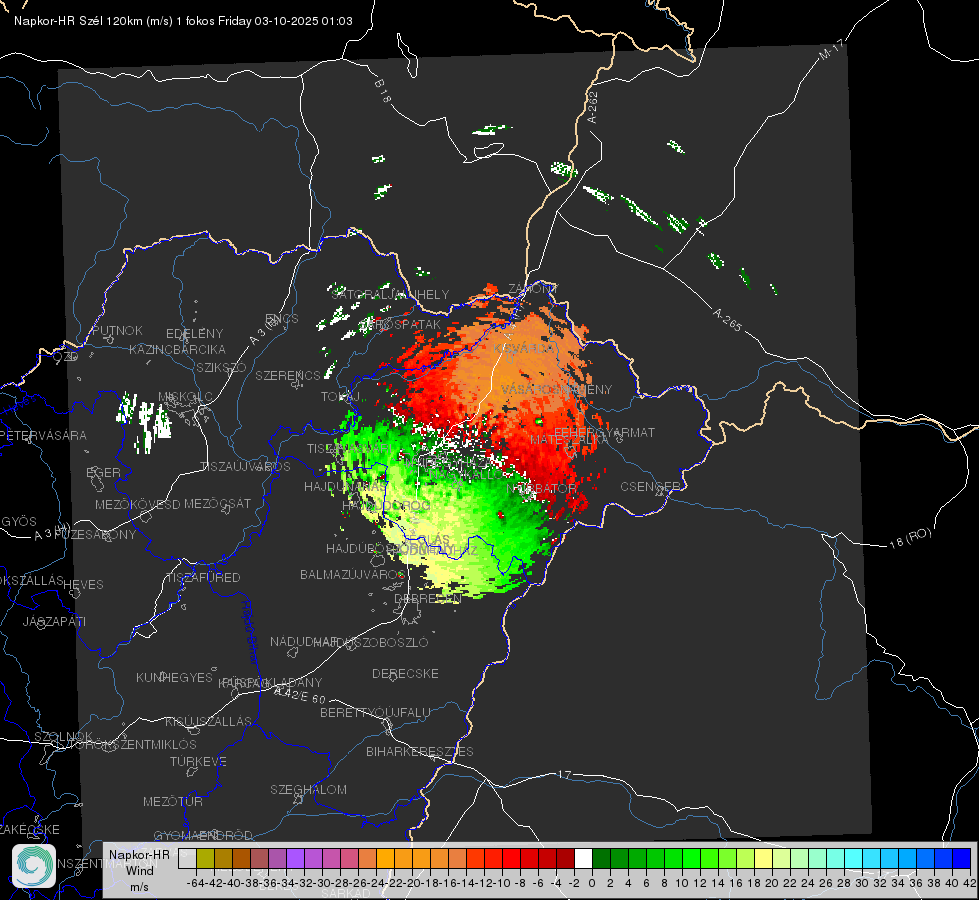Click the M-17 road label
Viewport: 979px width, 900px height.
click(831, 49)
